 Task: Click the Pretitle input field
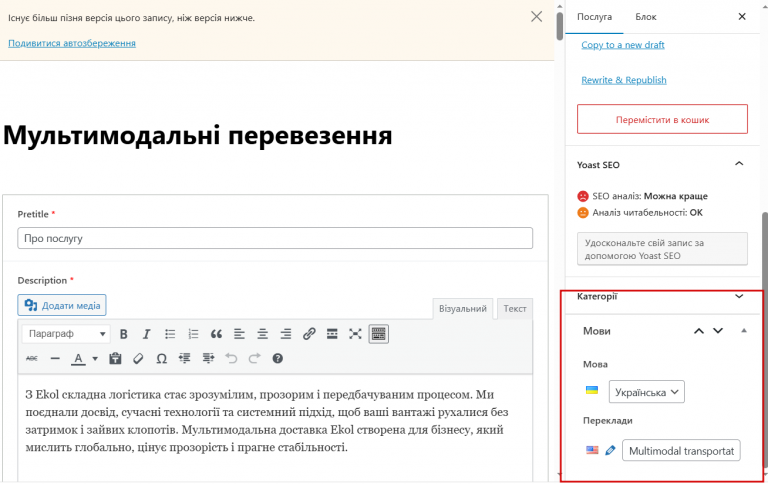(275, 239)
